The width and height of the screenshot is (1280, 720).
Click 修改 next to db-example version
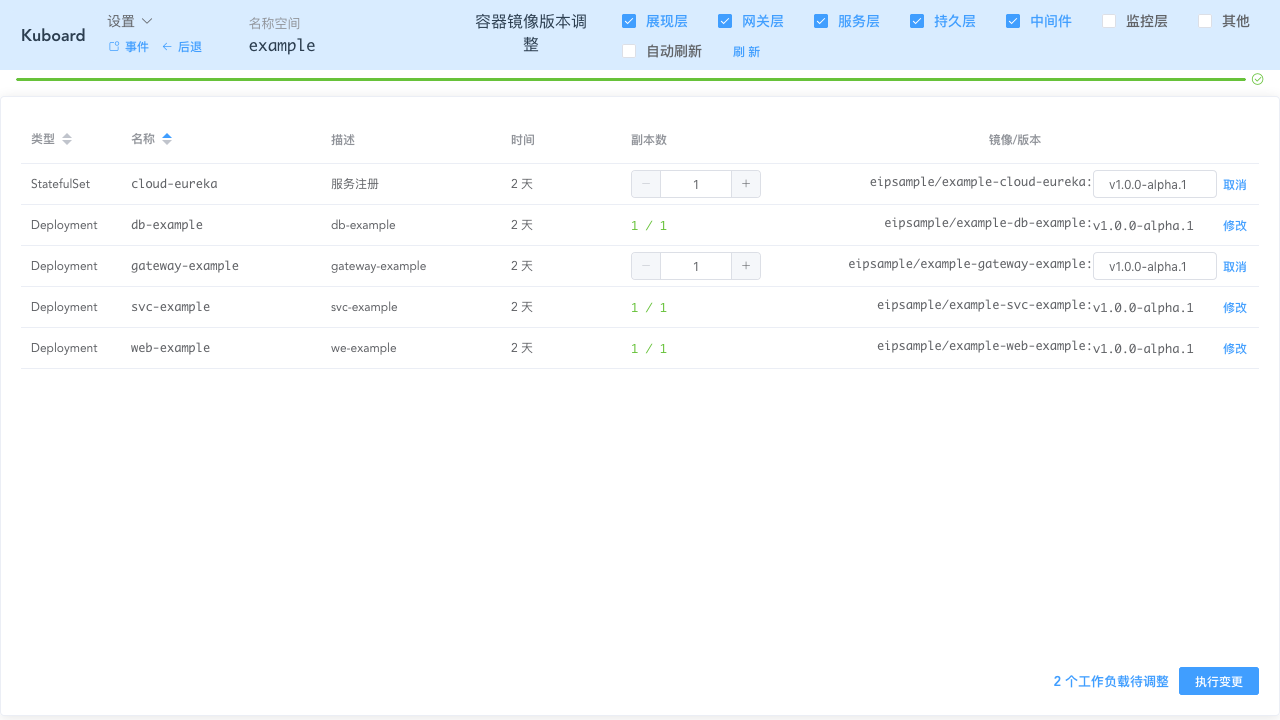(x=1234, y=225)
